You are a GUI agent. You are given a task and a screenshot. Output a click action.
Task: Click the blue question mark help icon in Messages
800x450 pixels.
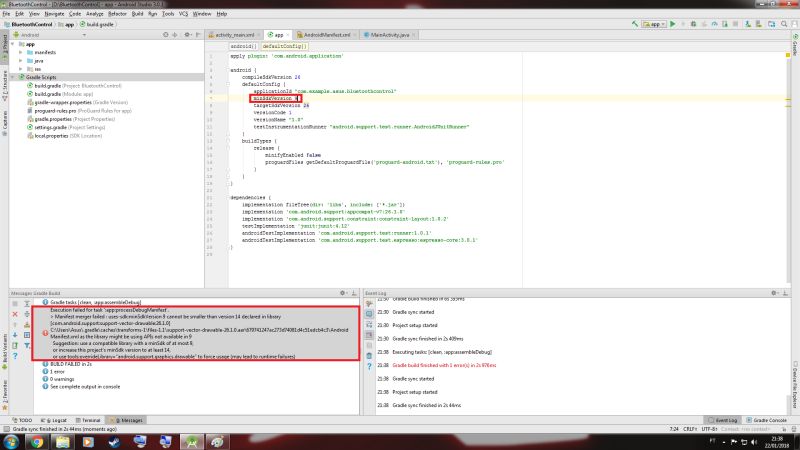[x=15, y=356]
